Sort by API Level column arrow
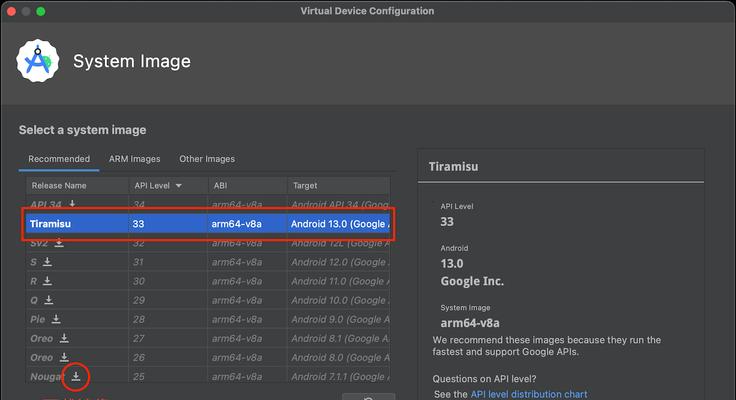 tap(178, 186)
